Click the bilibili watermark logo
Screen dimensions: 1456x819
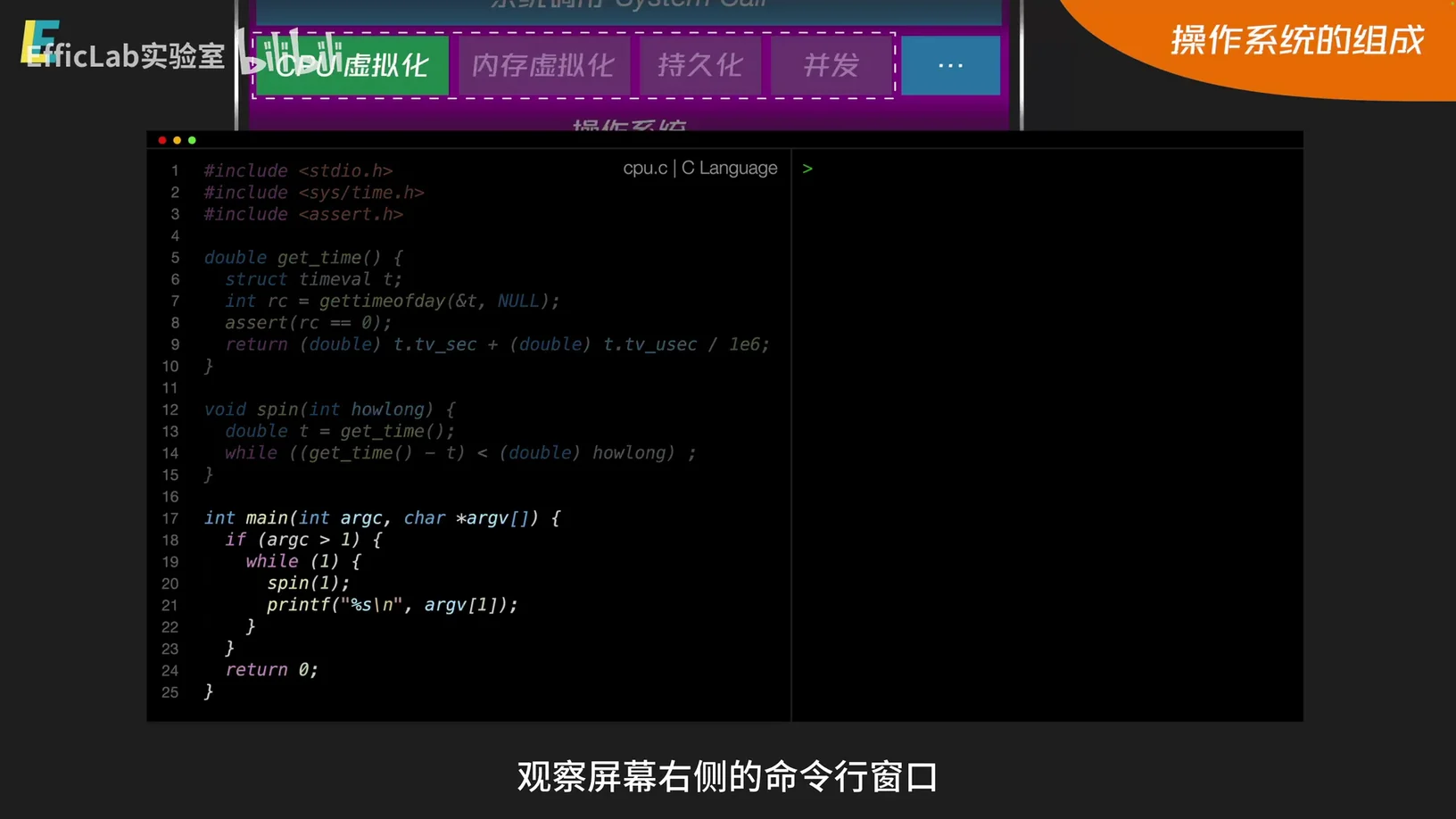(290, 52)
